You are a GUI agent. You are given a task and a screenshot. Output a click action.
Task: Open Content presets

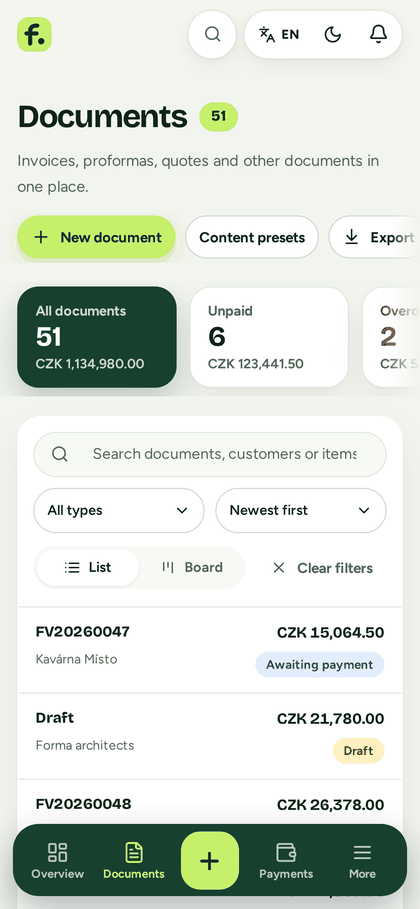252,237
